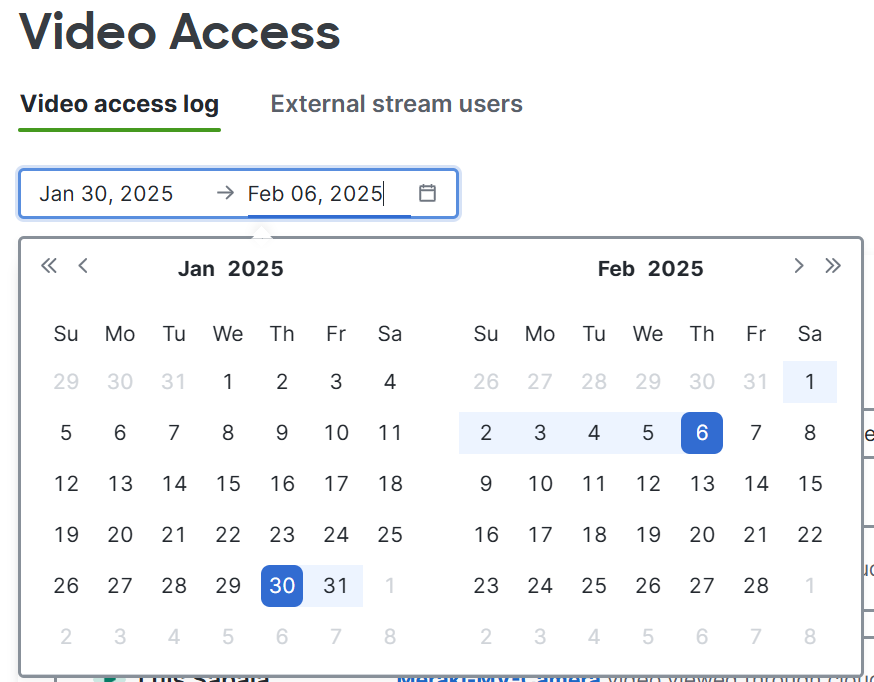Screen dimensions: 874x682
Task: Select February 20 in the right calendar
Action: 702,535
